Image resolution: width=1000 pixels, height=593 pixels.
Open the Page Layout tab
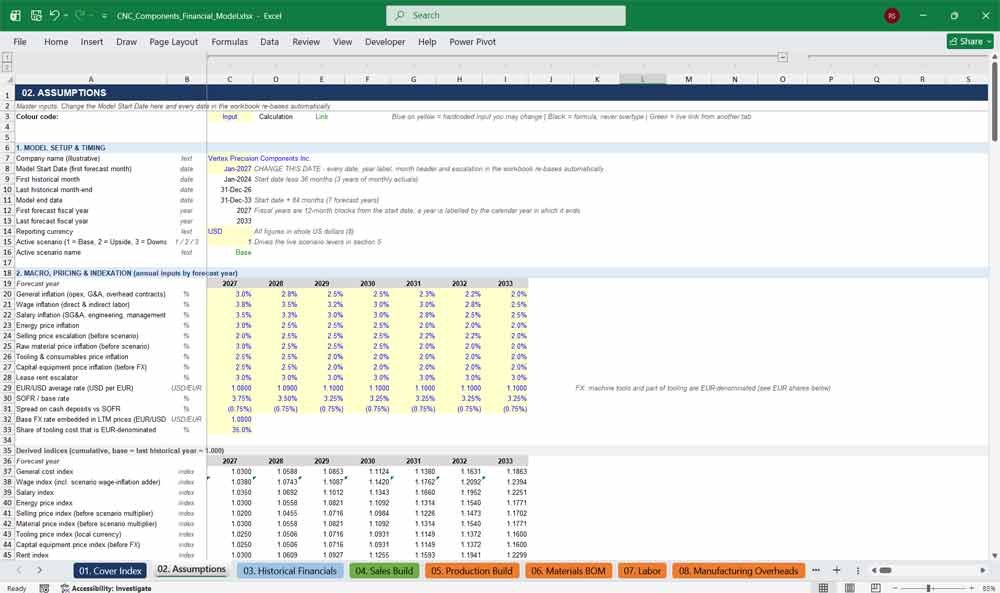click(173, 41)
